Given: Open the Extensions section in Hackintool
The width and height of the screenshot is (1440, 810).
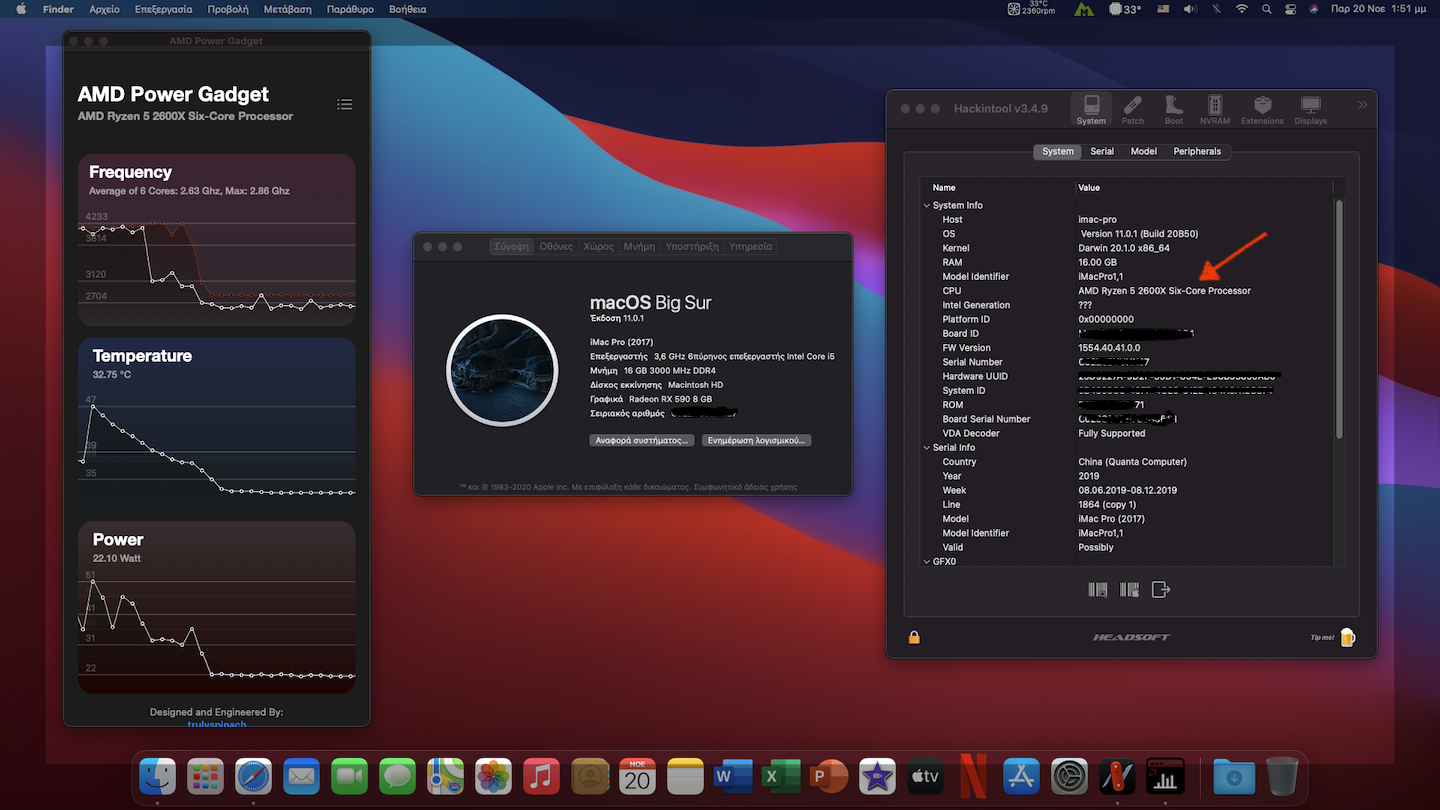Looking at the screenshot, I should [x=1262, y=110].
